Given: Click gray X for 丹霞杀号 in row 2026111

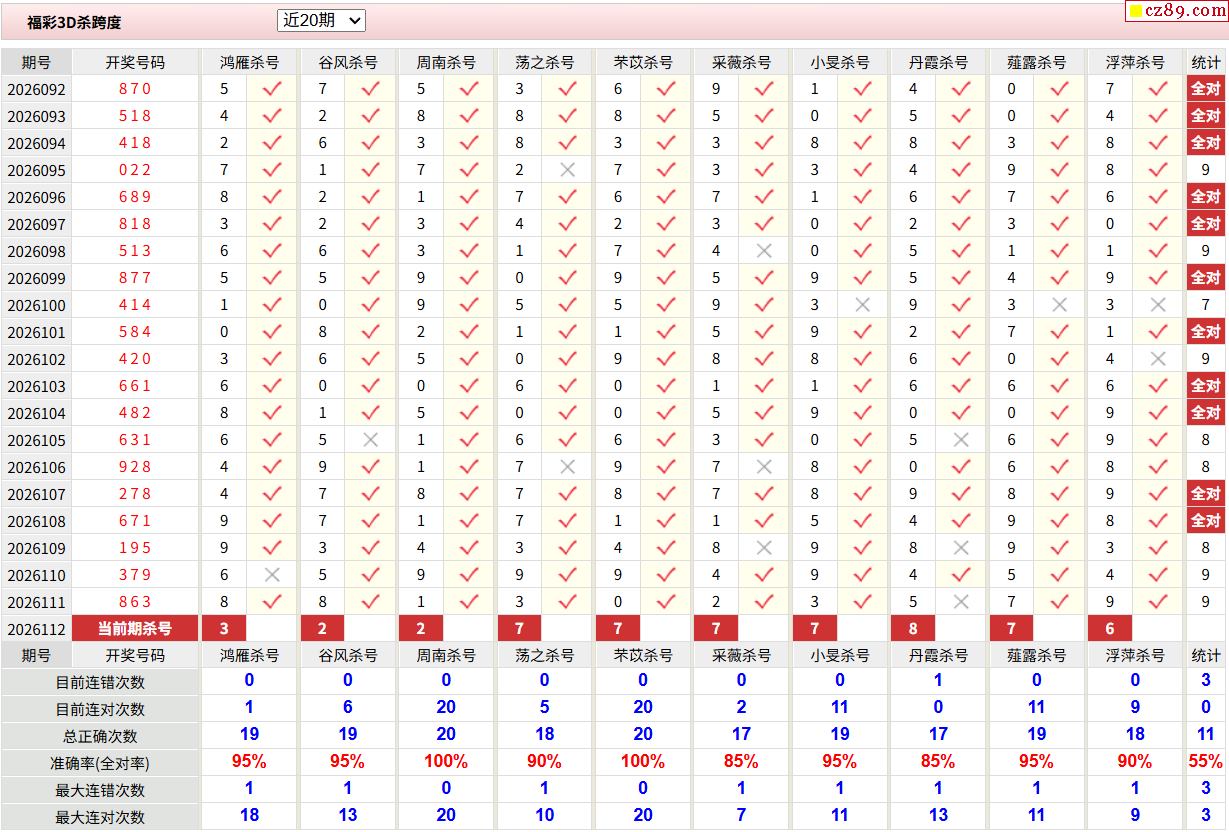Looking at the screenshot, I should click(x=961, y=602).
